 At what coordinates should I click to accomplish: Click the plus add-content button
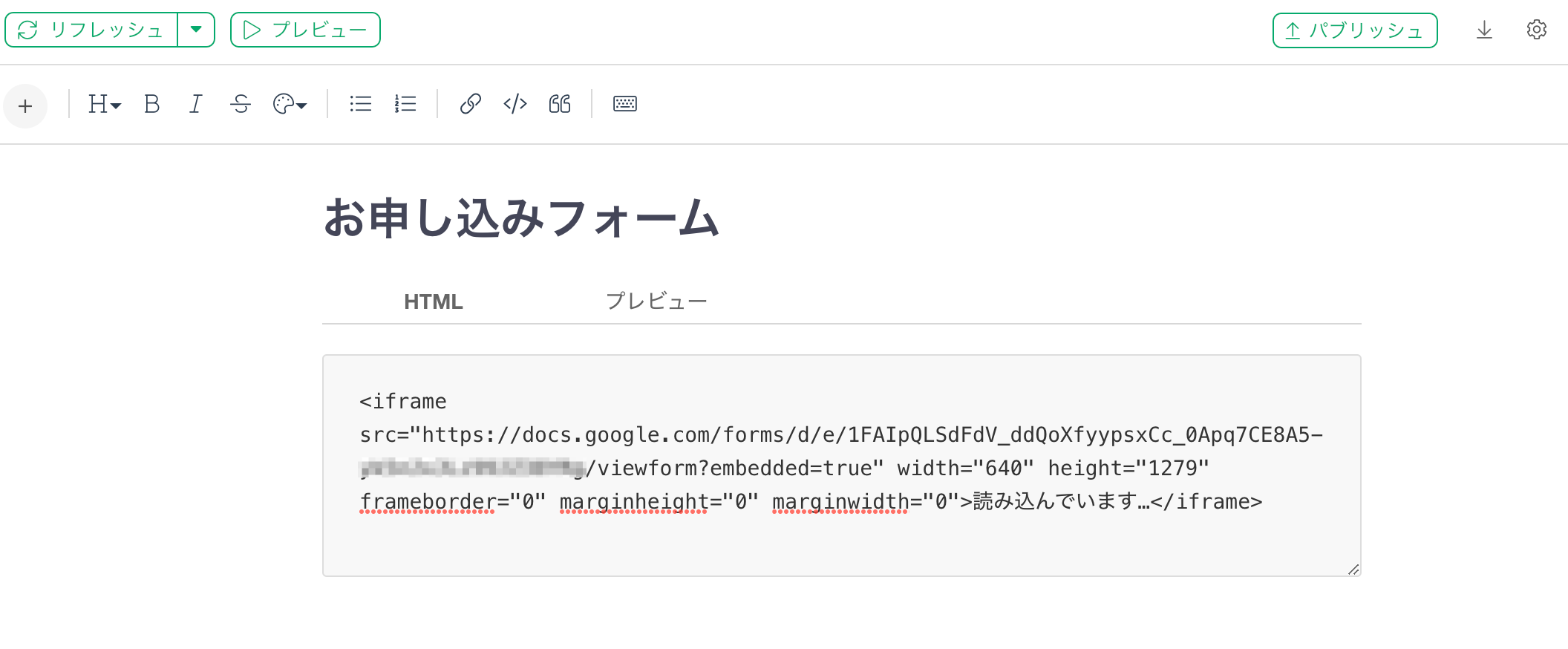[25, 106]
